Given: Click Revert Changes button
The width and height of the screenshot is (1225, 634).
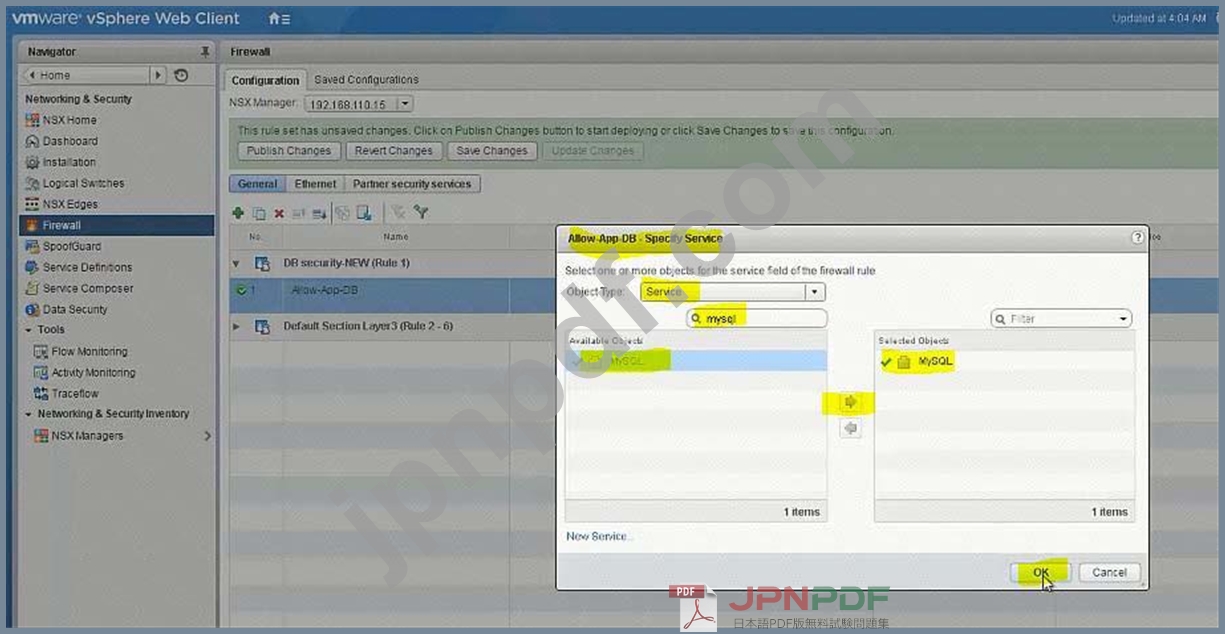Looking at the screenshot, I should (394, 151).
